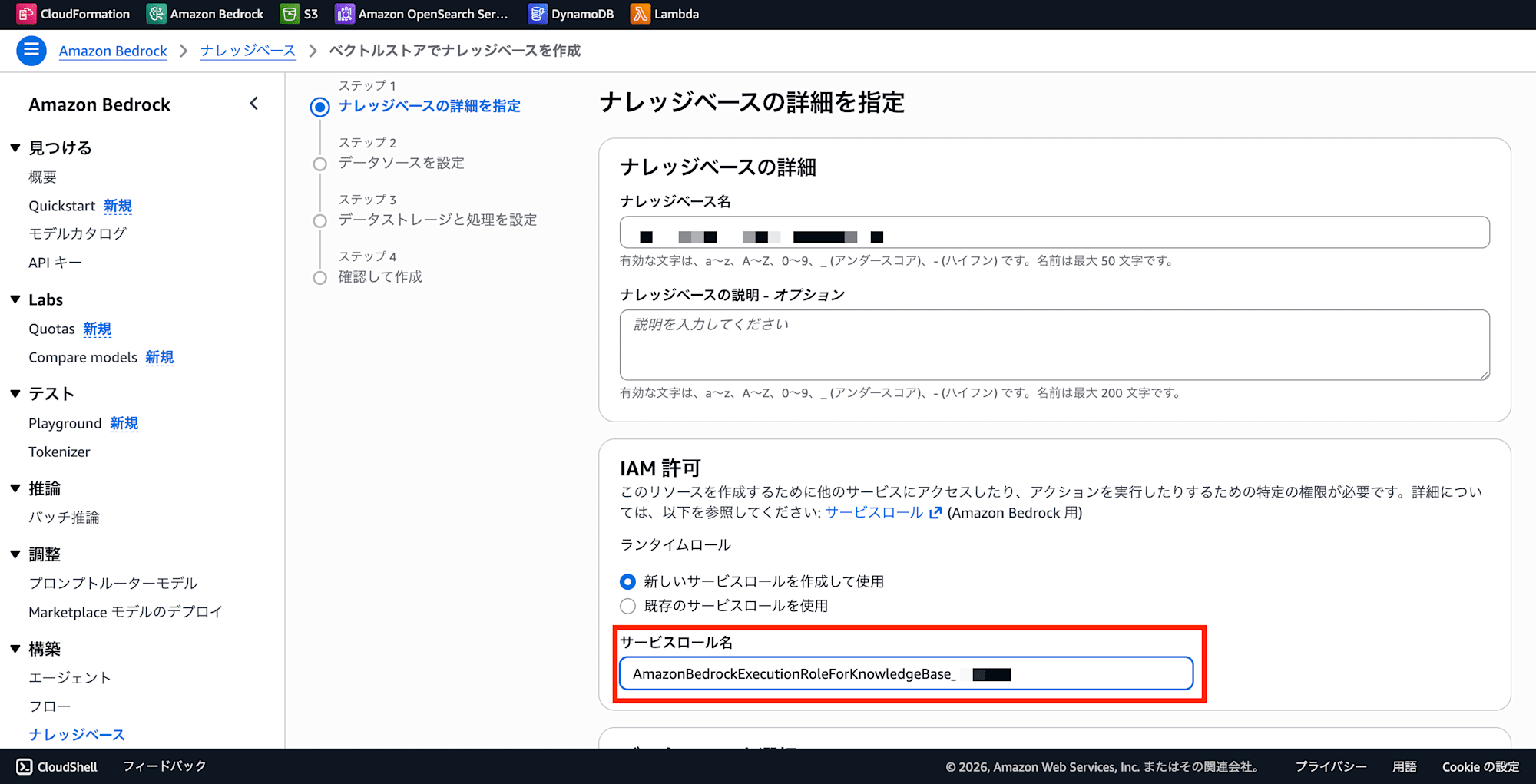
Task: Toggle the blue hamburger navigation menu
Action: (31, 51)
